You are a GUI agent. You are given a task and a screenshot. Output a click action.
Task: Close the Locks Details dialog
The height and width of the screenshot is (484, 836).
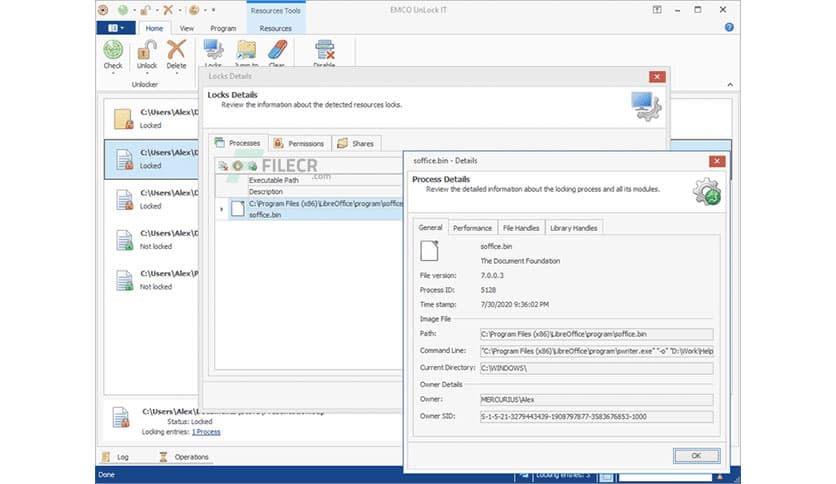tap(657, 77)
